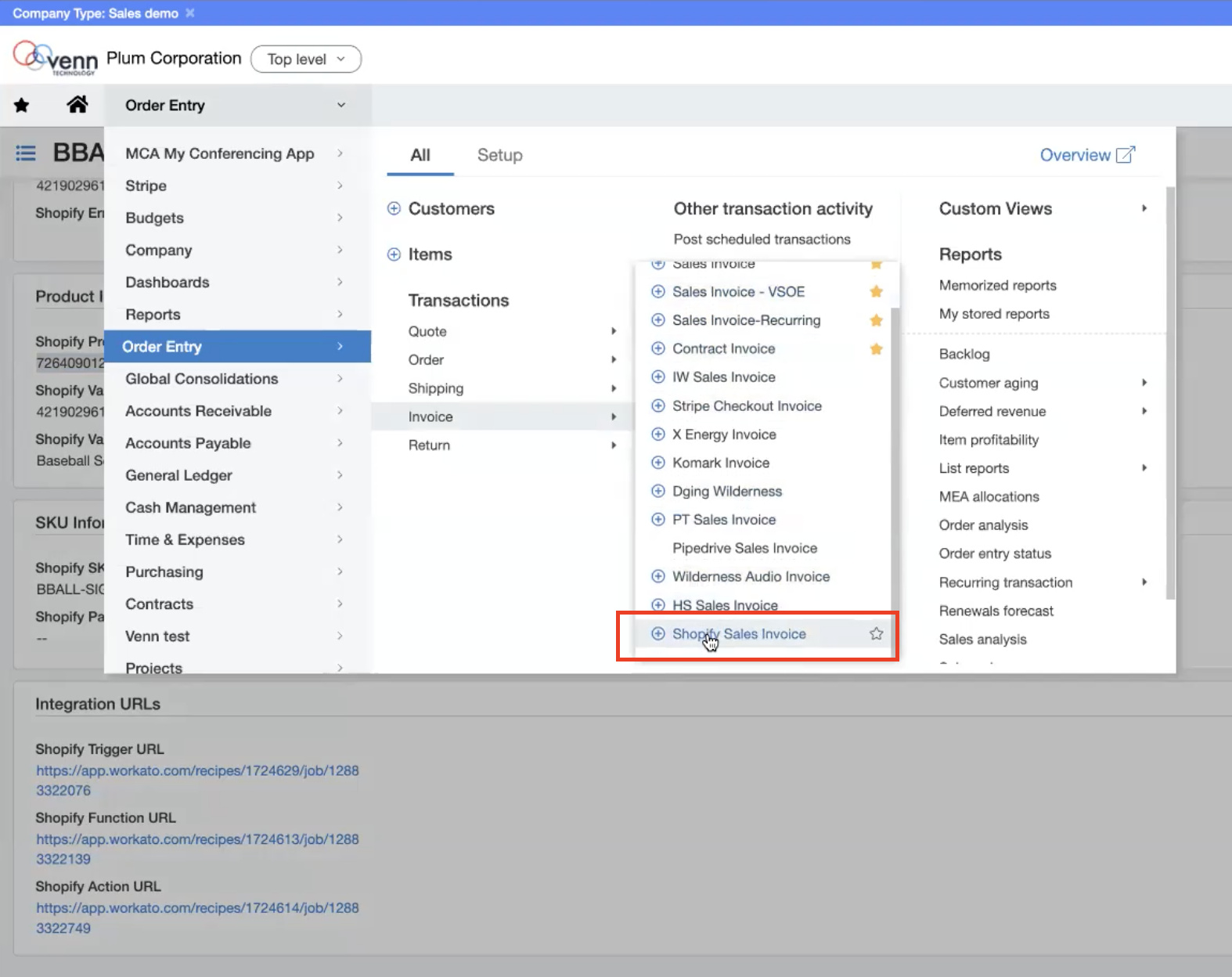Expand Custom Views arrow
The image size is (1232, 977).
click(x=1144, y=208)
